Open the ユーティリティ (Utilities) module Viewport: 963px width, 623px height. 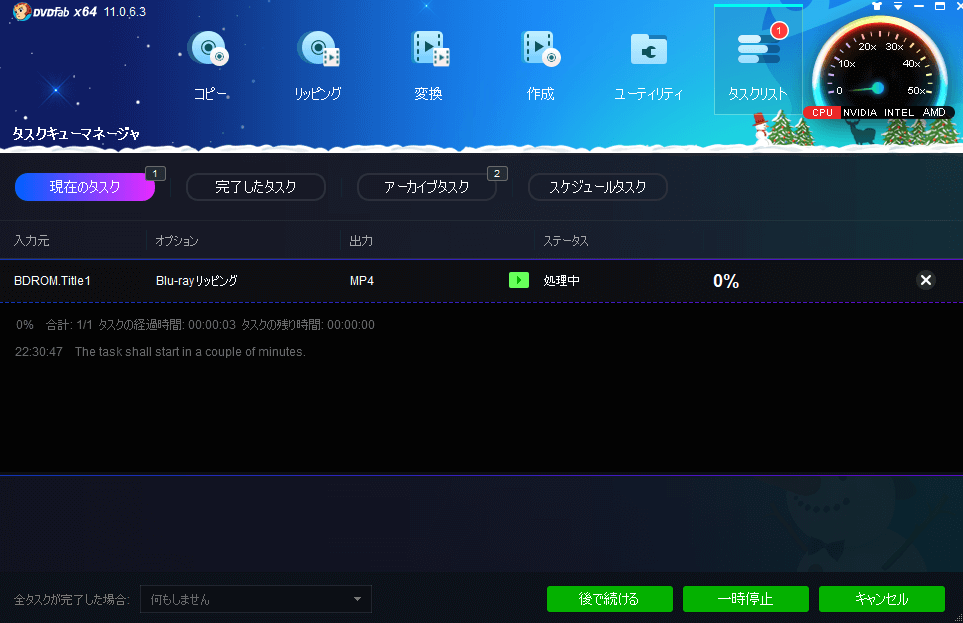coord(649,65)
